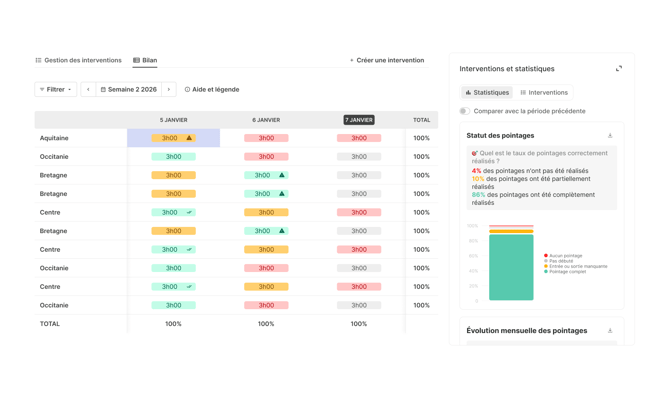
Task: Download the Statut des pointages chart
Action: click(x=610, y=136)
